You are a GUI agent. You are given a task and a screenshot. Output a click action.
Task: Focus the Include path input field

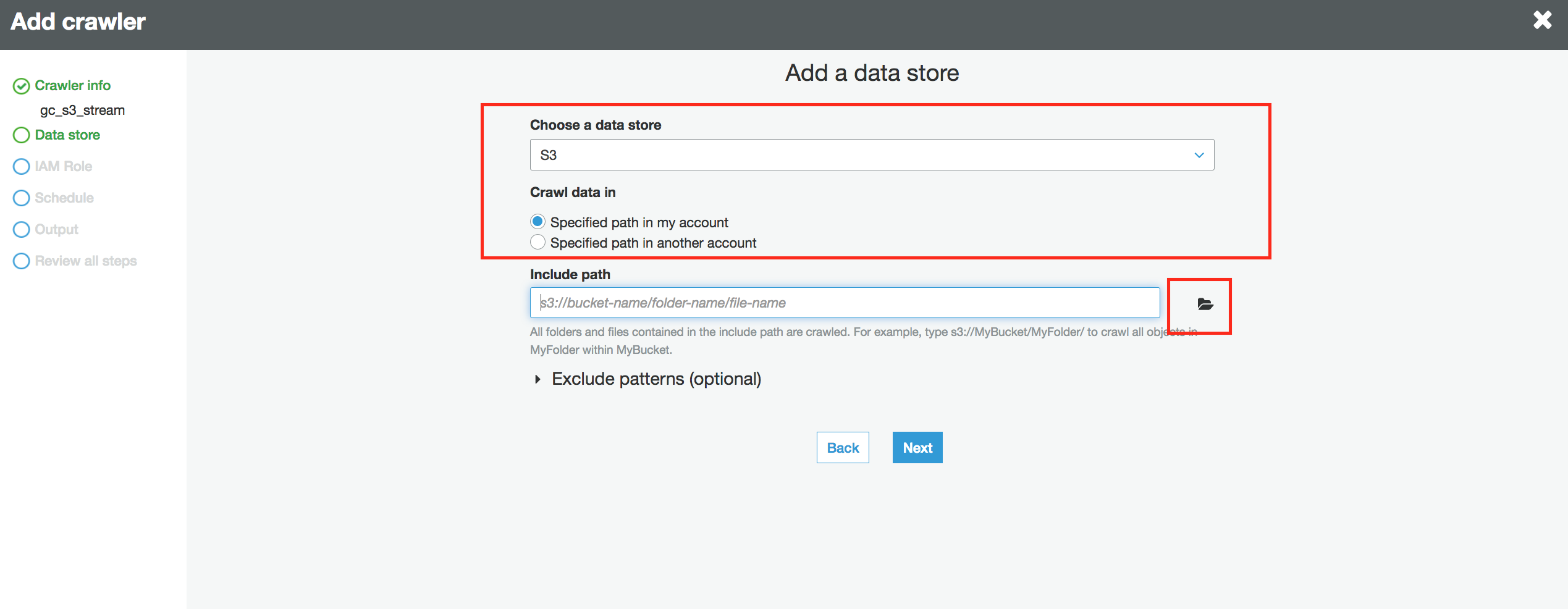point(845,303)
